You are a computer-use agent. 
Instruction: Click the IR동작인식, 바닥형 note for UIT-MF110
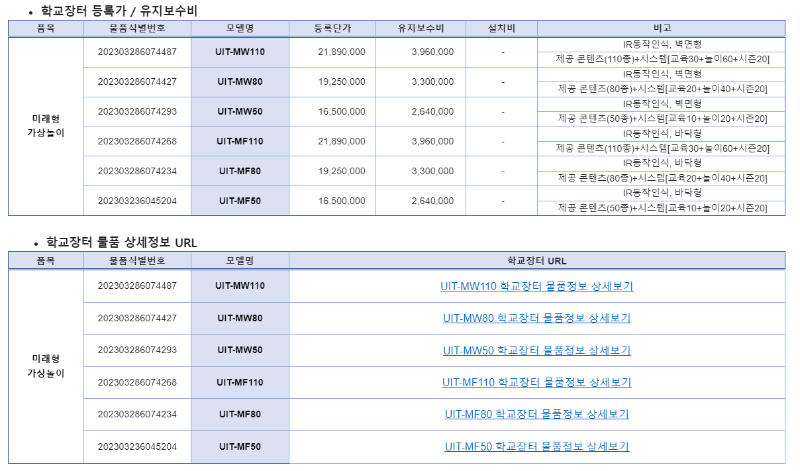pyautogui.click(x=662, y=134)
